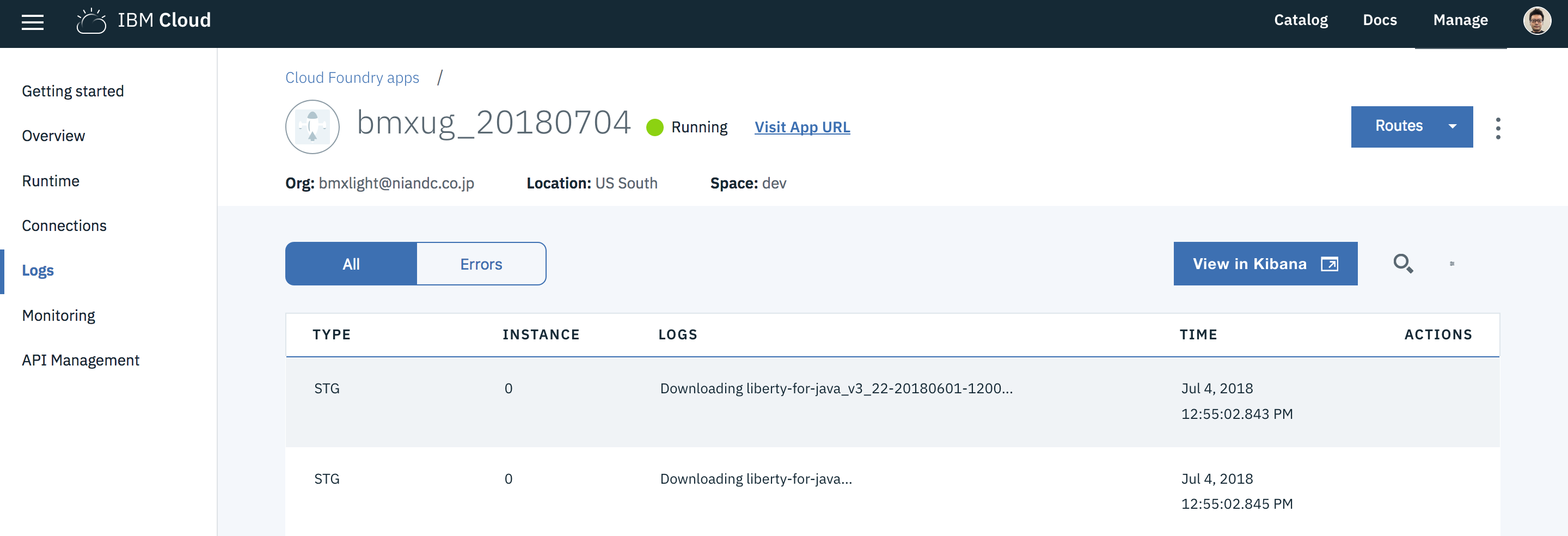Click the org bmxlight@niandc.co.jp text
Screen dimensions: 1568x536
click(x=396, y=184)
